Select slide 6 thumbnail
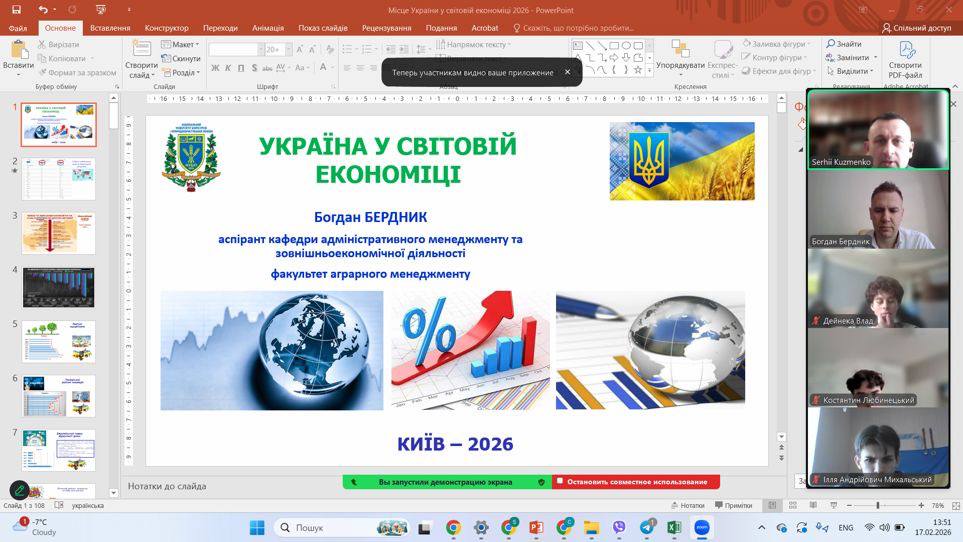 coord(59,396)
